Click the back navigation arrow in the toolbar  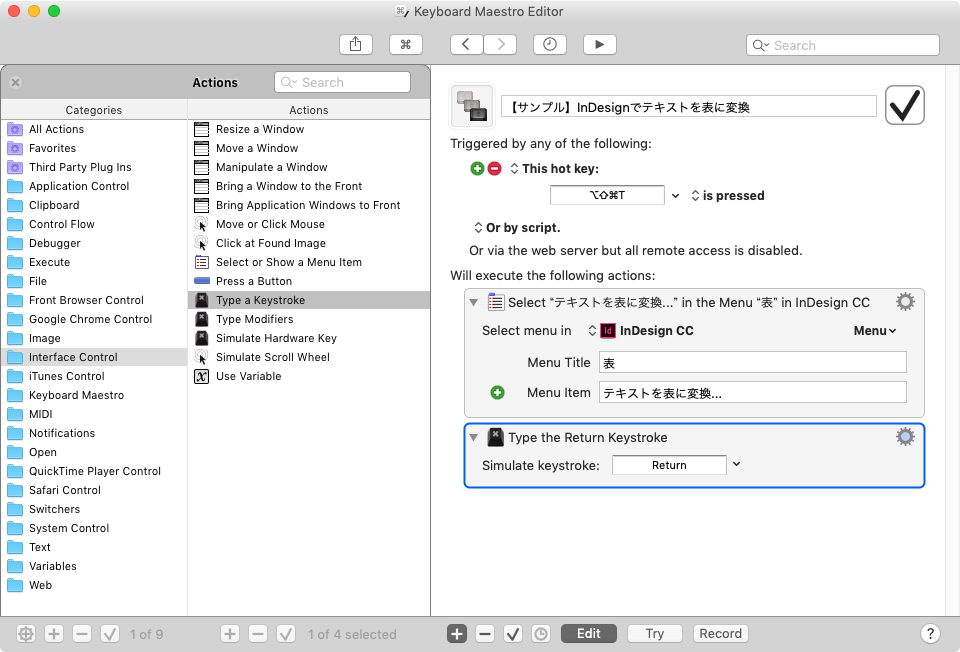coord(466,44)
